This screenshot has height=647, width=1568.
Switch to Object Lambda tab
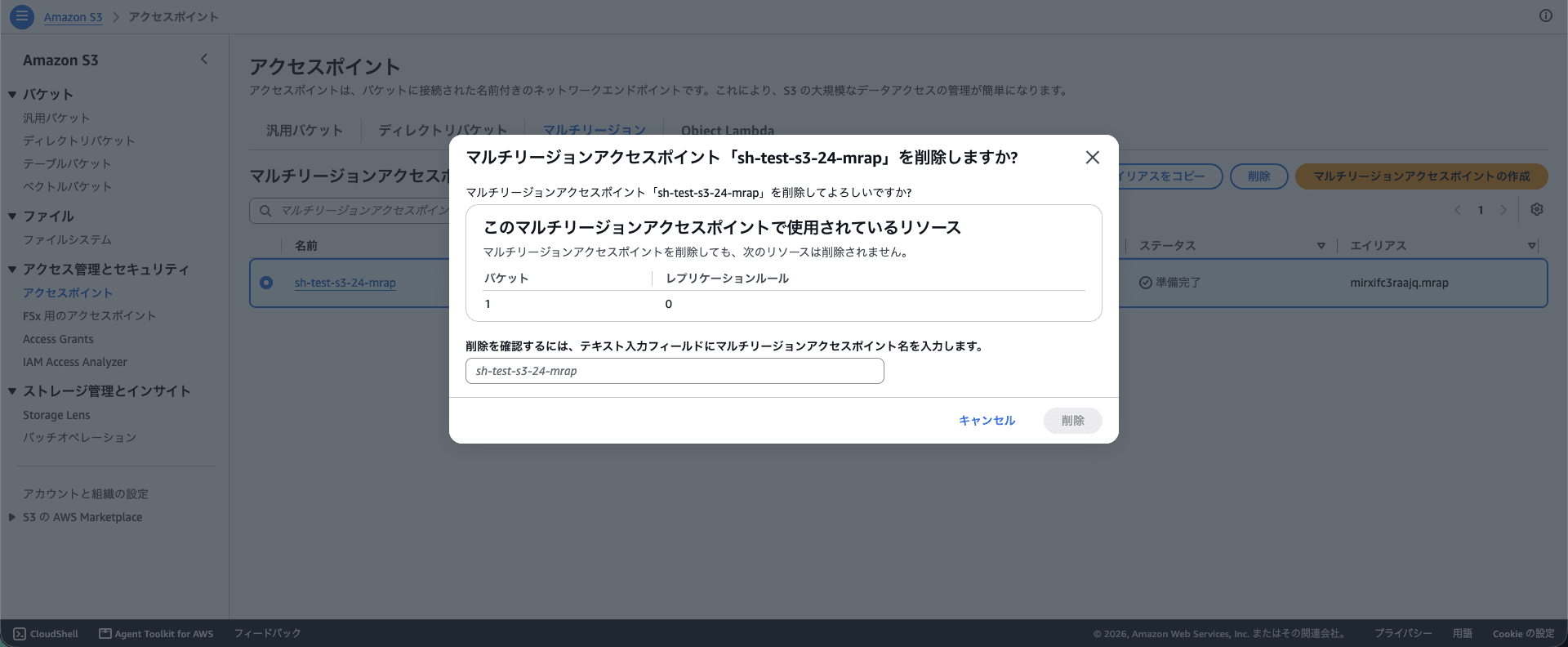point(728,130)
